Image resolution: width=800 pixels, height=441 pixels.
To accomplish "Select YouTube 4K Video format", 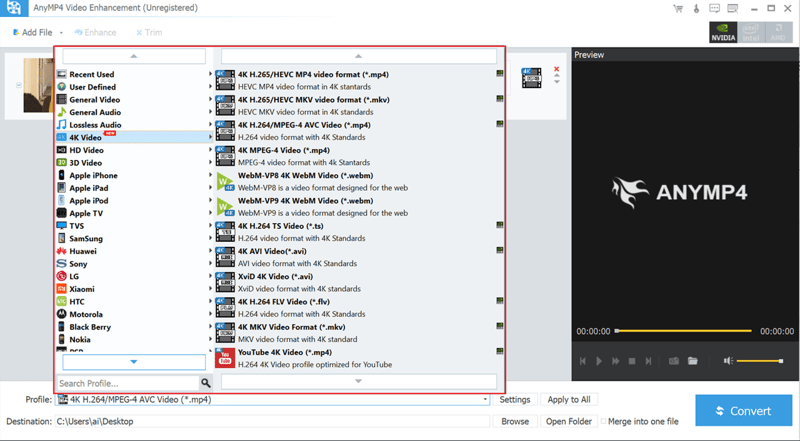I will (360, 358).
